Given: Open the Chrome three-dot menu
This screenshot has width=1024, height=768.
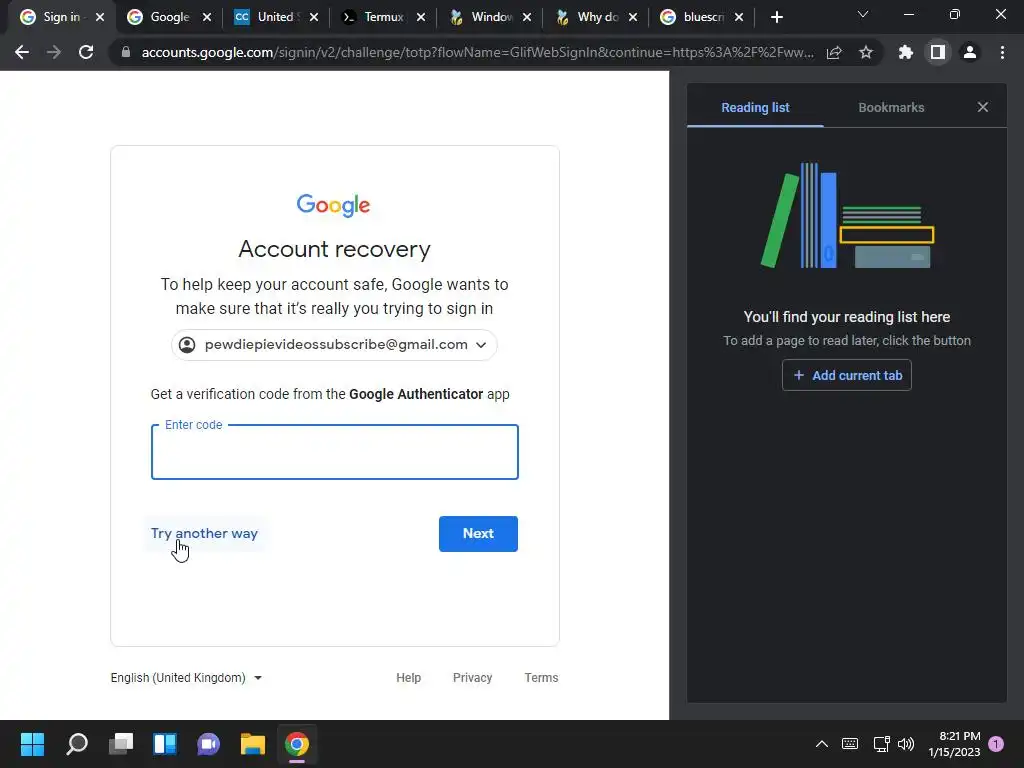Looking at the screenshot, I should click(1002, 52).
